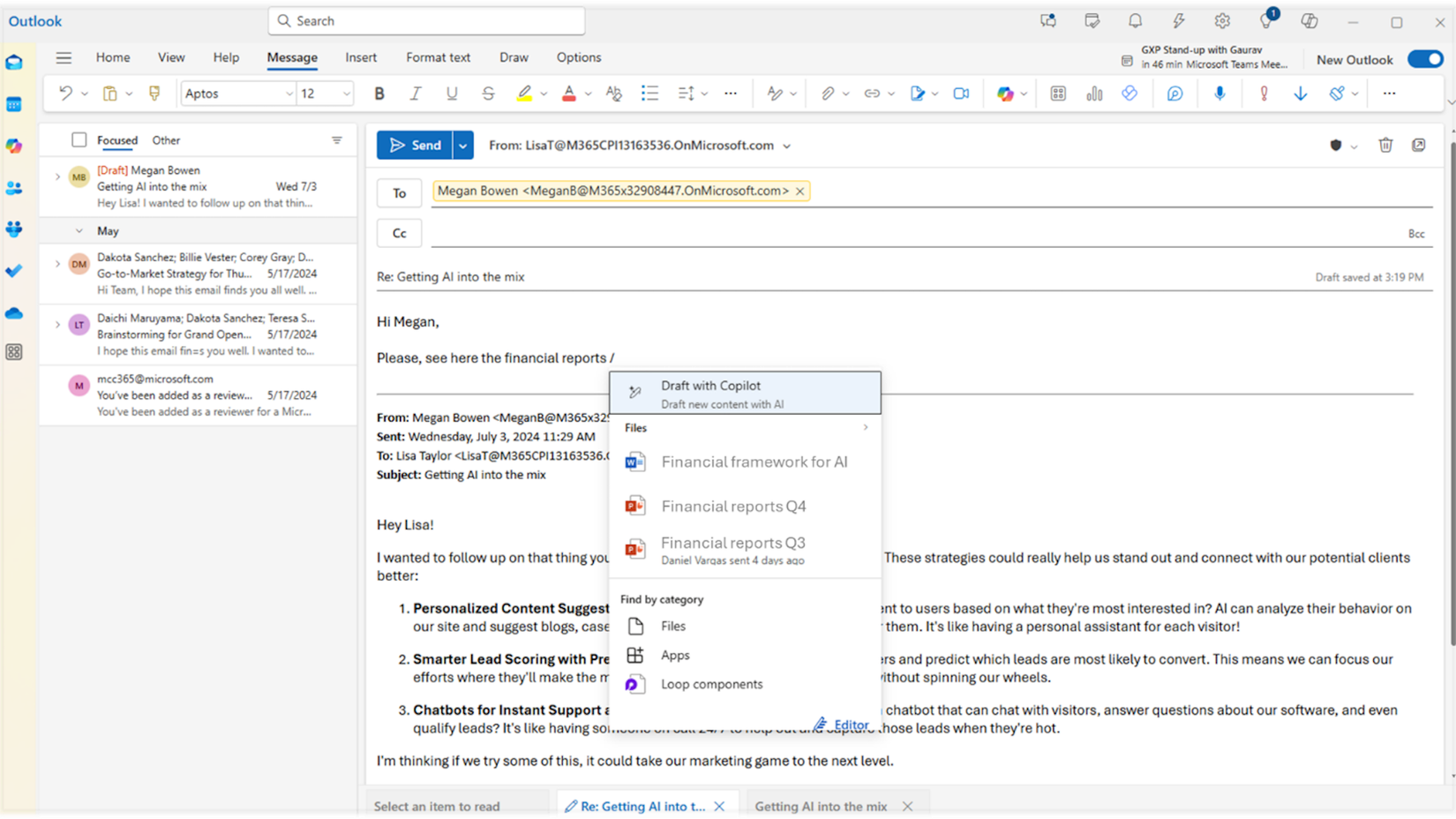Select Draft with Copilot menu entry
This screenshot has height=819, width=1456.
[x=745, y=394]
